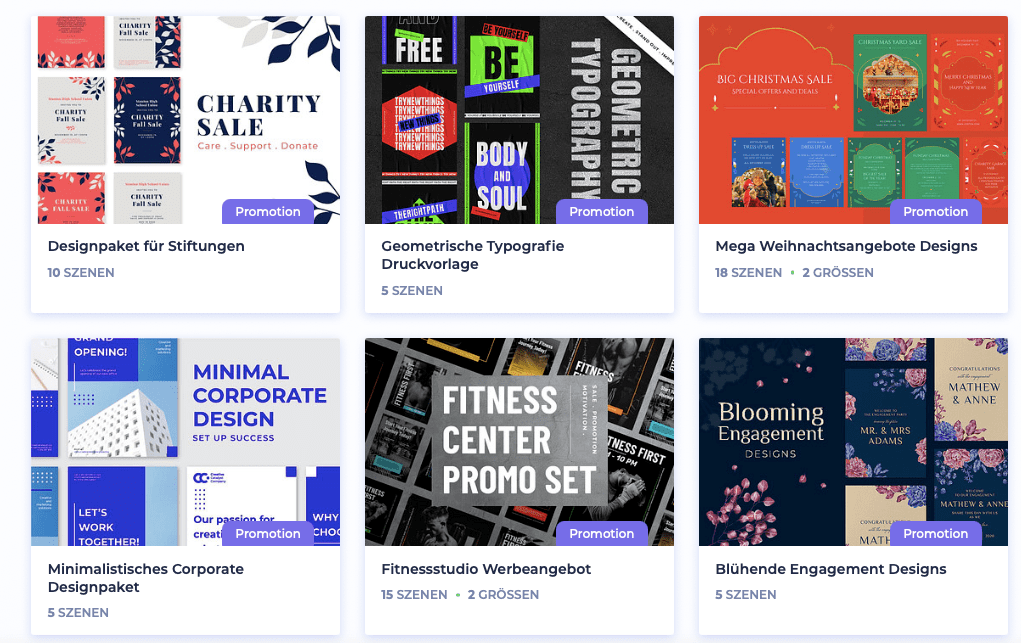Click Promotion badge on Minimal Corporate card
This screenshot has height=643, width=1021.
click(x=268, y=534)
